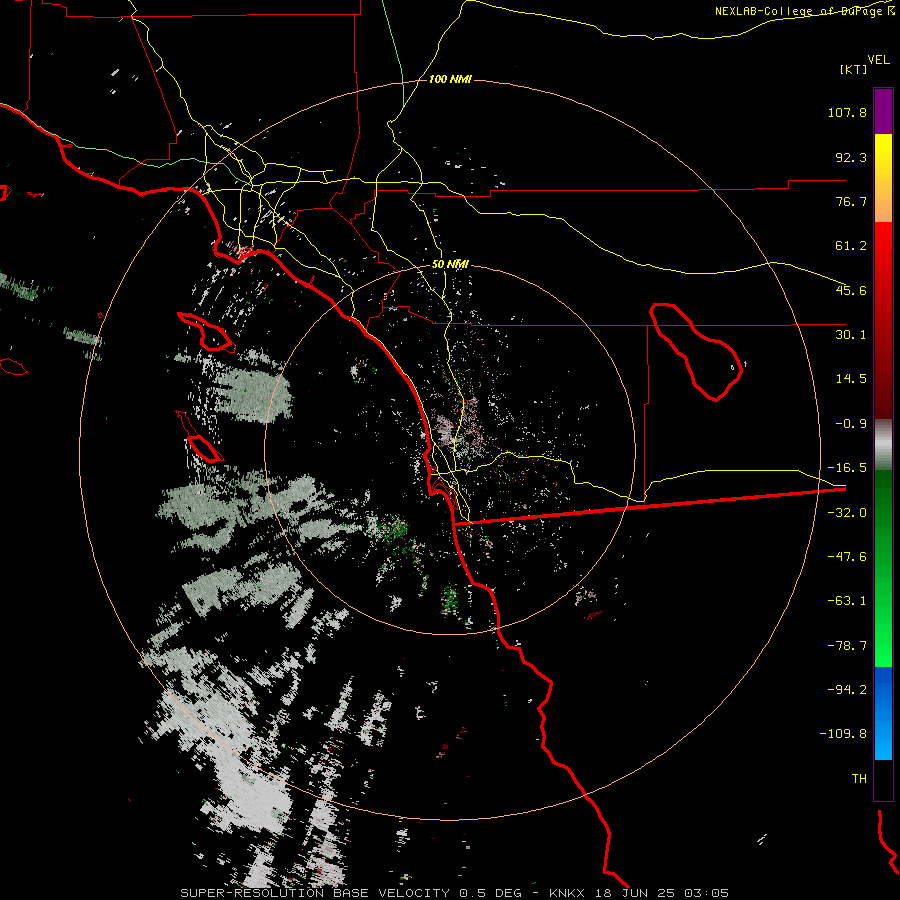This screenshot has width=900, height=900.
Task: Click the TH legend label
Action: point(859,779)
